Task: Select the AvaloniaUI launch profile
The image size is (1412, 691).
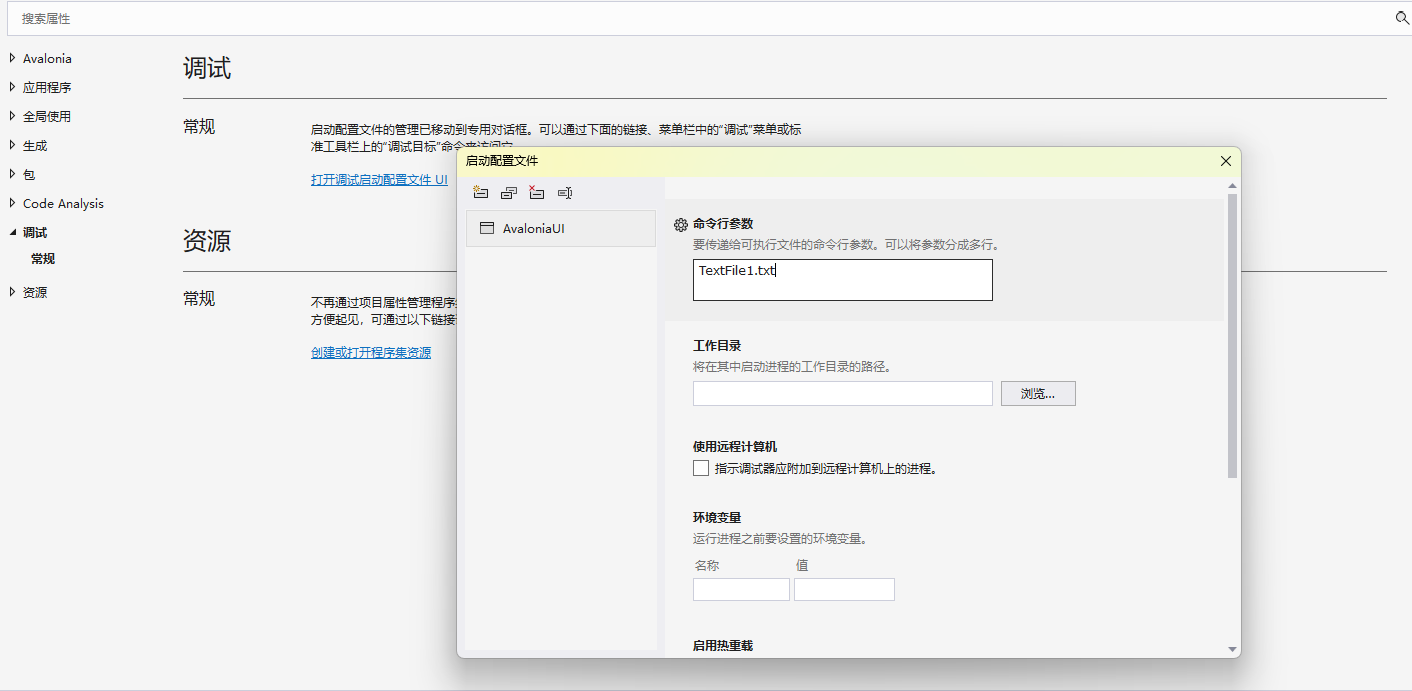Action: coord(561,228)
